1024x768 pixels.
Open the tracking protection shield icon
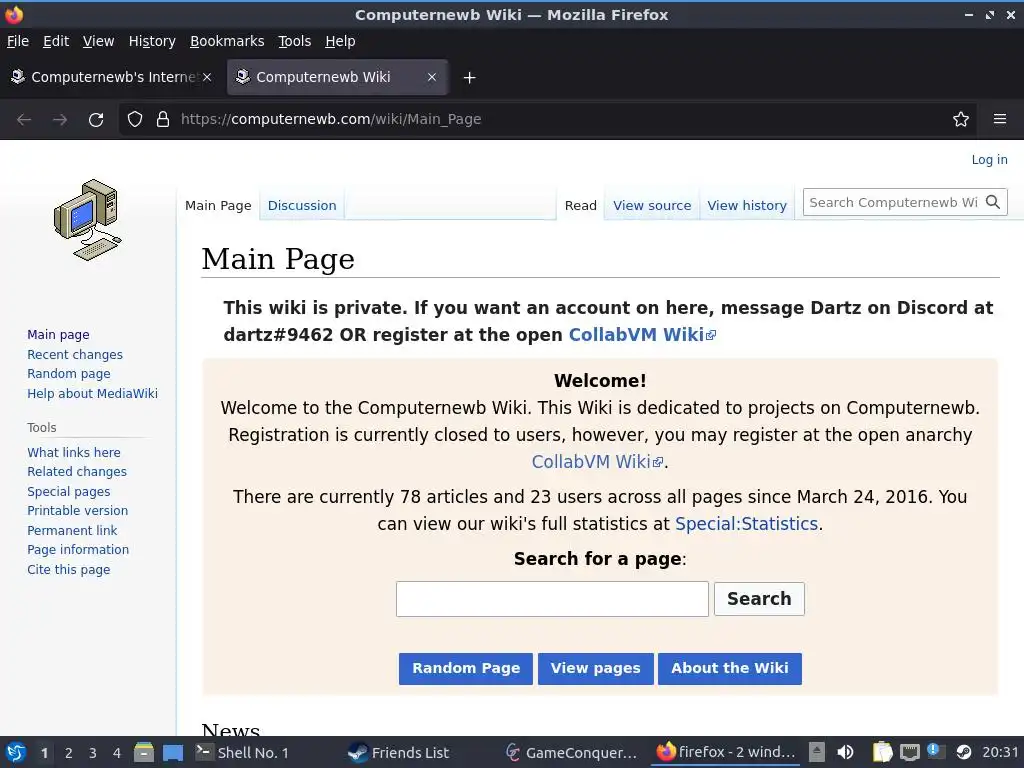pyautogui.click(x=135, y=120)
